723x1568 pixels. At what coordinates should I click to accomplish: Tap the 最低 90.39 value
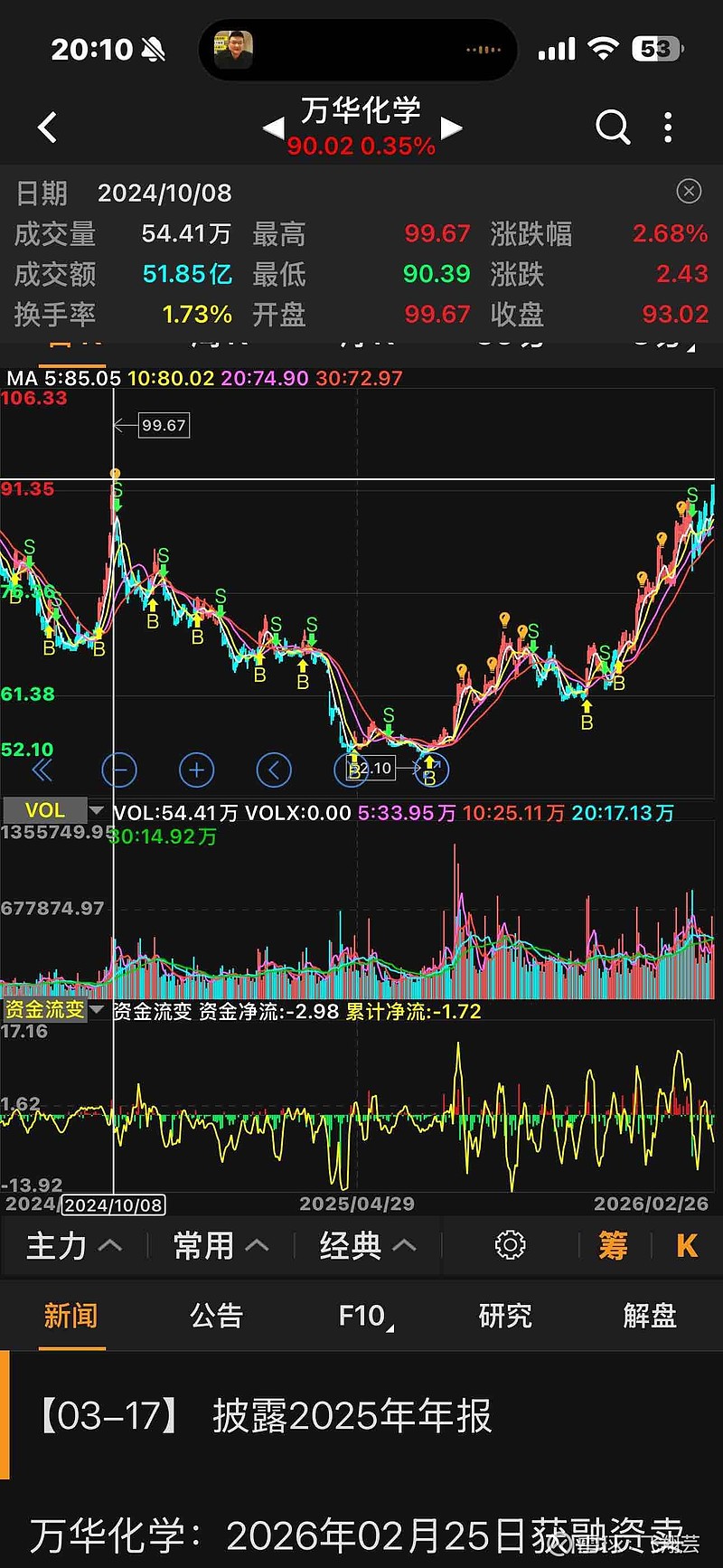point(437,274)
